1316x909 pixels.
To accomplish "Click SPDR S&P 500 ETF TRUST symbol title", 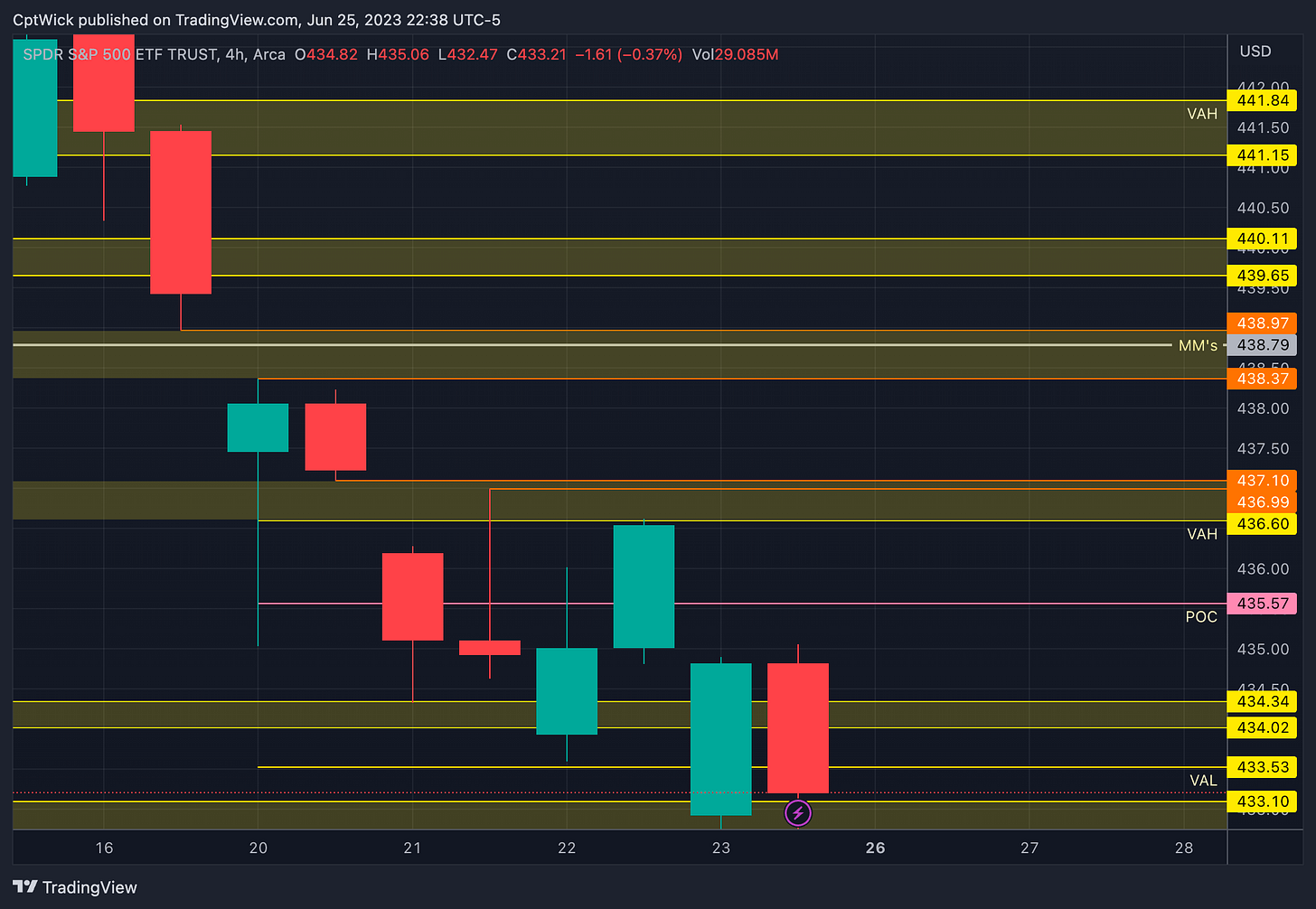I will 120,54.
